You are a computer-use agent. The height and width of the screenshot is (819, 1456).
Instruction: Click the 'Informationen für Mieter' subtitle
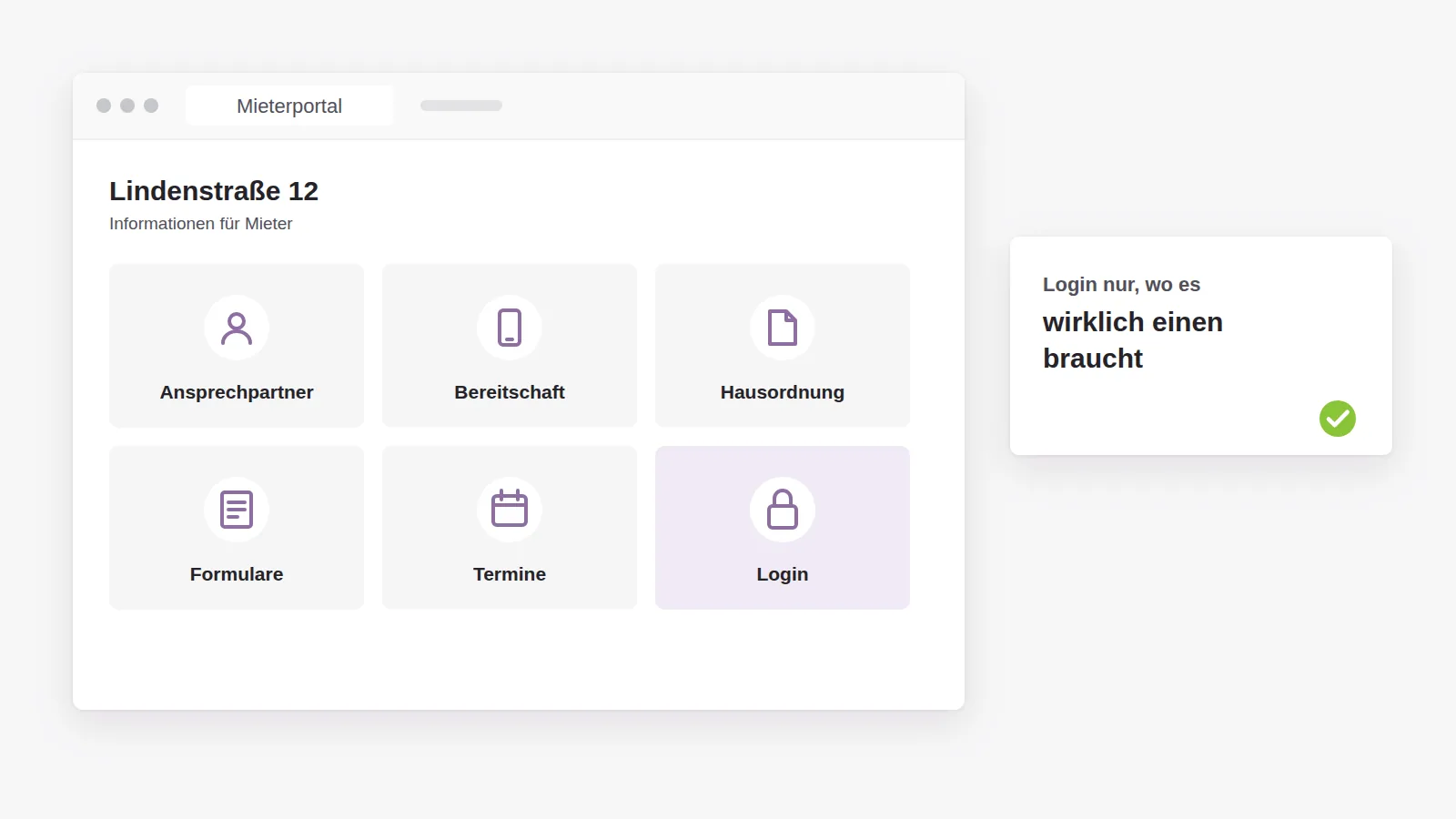point(201,224)
